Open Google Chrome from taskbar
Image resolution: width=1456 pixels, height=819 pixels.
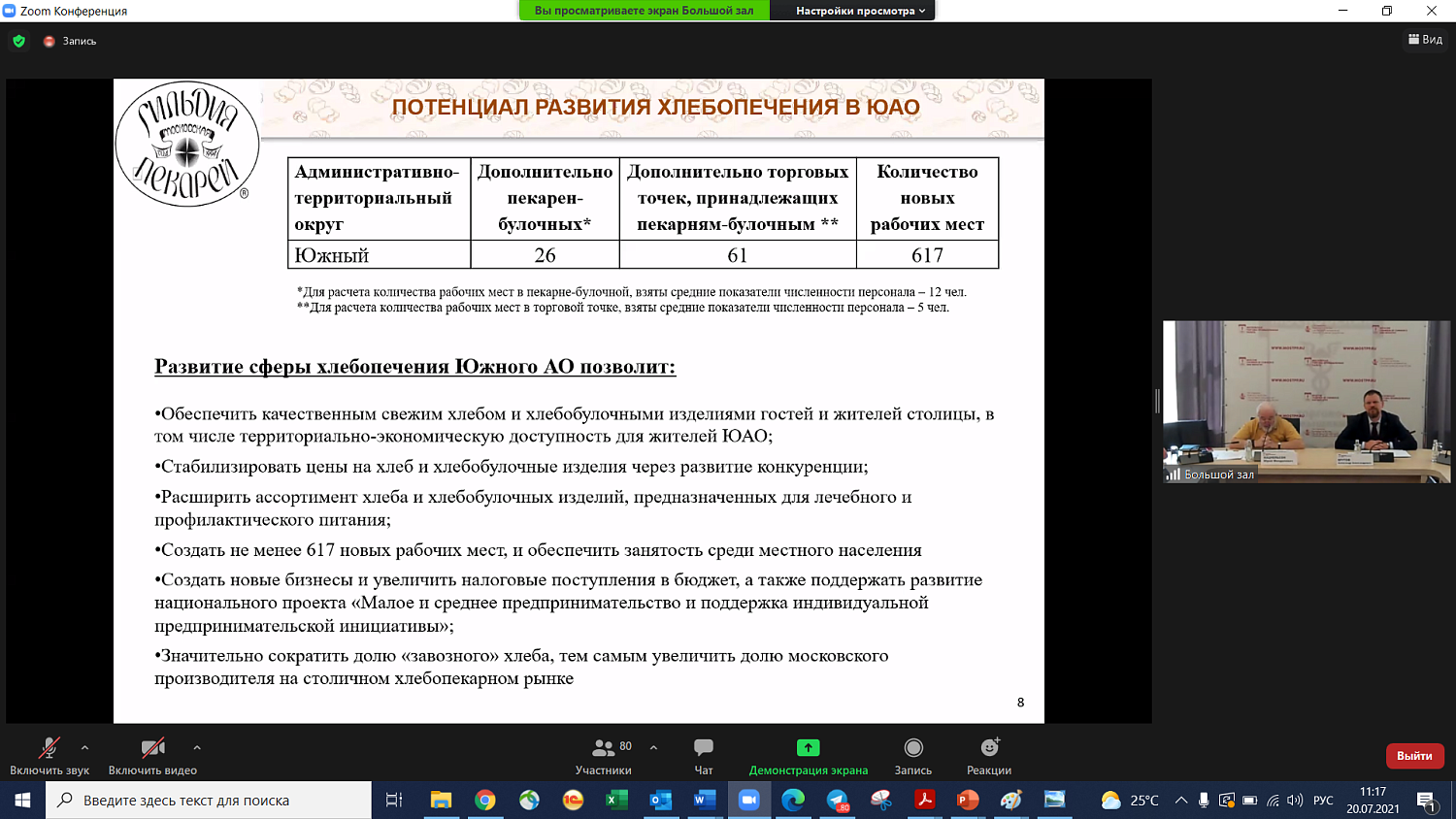pyautogui.click(x=485, y=800)
